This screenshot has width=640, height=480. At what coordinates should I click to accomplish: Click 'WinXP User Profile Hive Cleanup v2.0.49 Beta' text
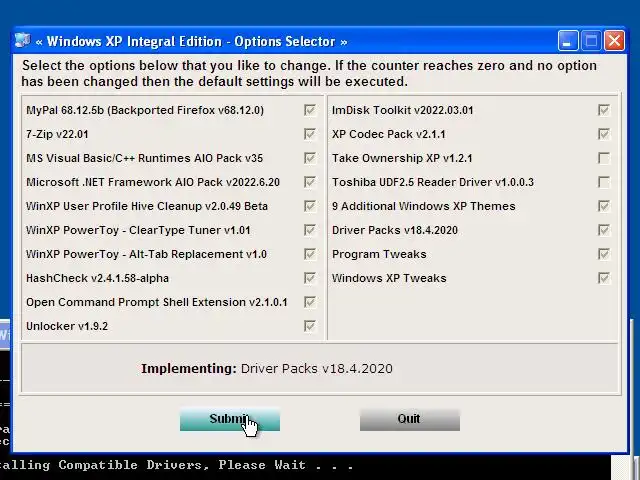[x=147, y=206]
